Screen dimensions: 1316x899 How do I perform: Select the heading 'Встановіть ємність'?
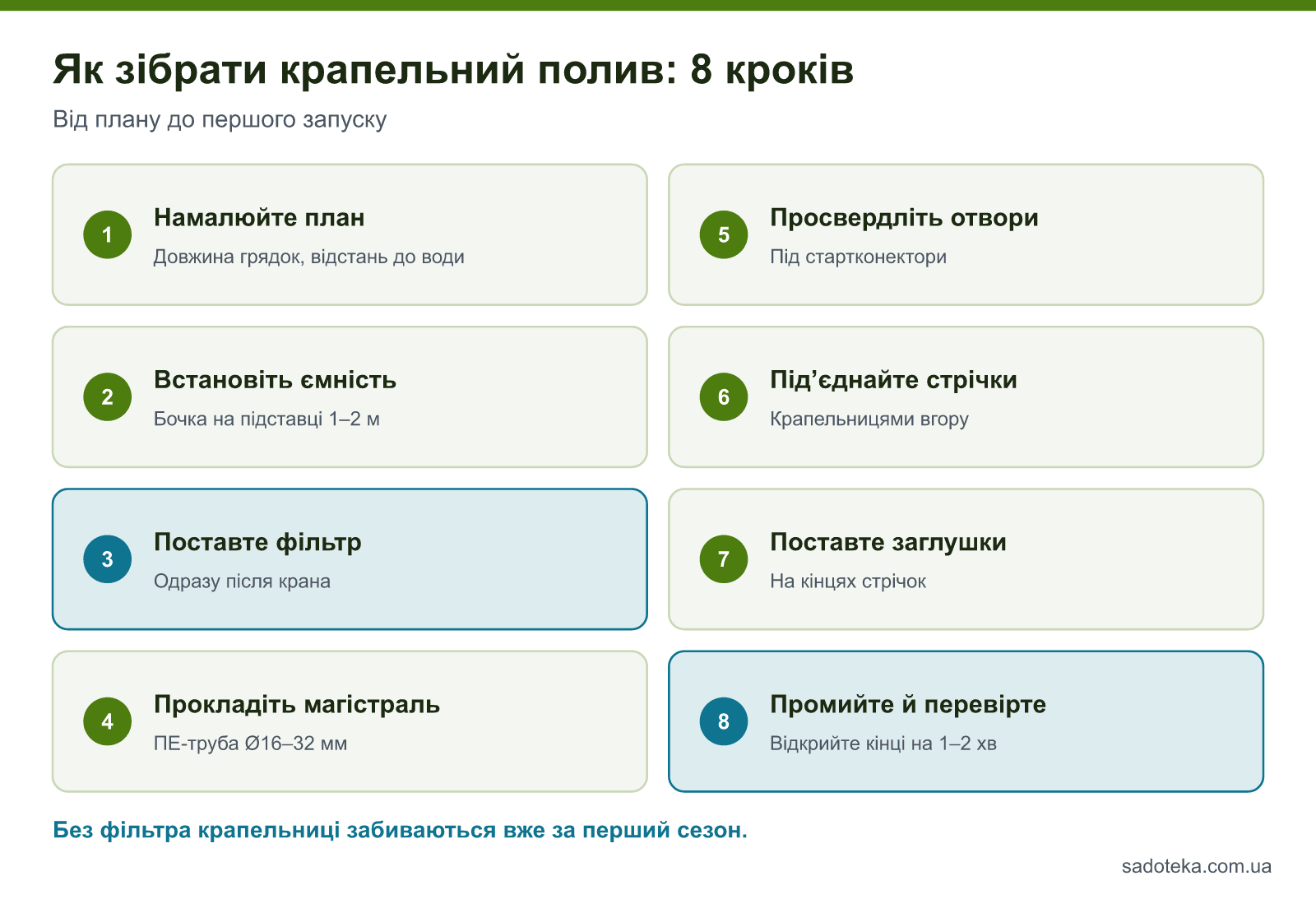point(275,380)
